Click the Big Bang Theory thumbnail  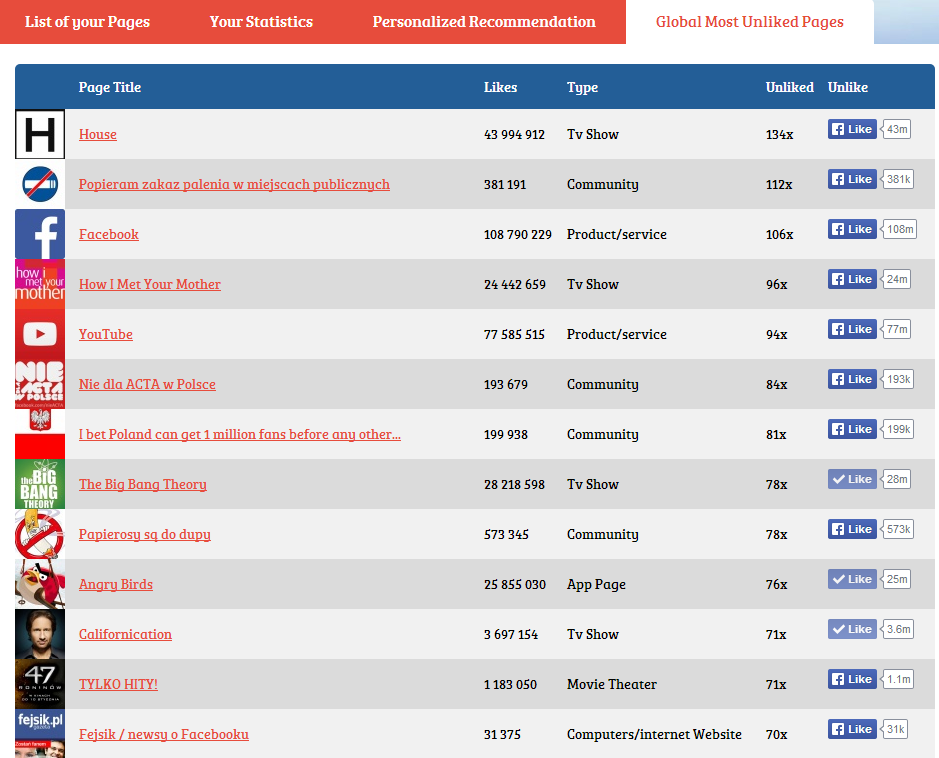(x=40, y=484)
